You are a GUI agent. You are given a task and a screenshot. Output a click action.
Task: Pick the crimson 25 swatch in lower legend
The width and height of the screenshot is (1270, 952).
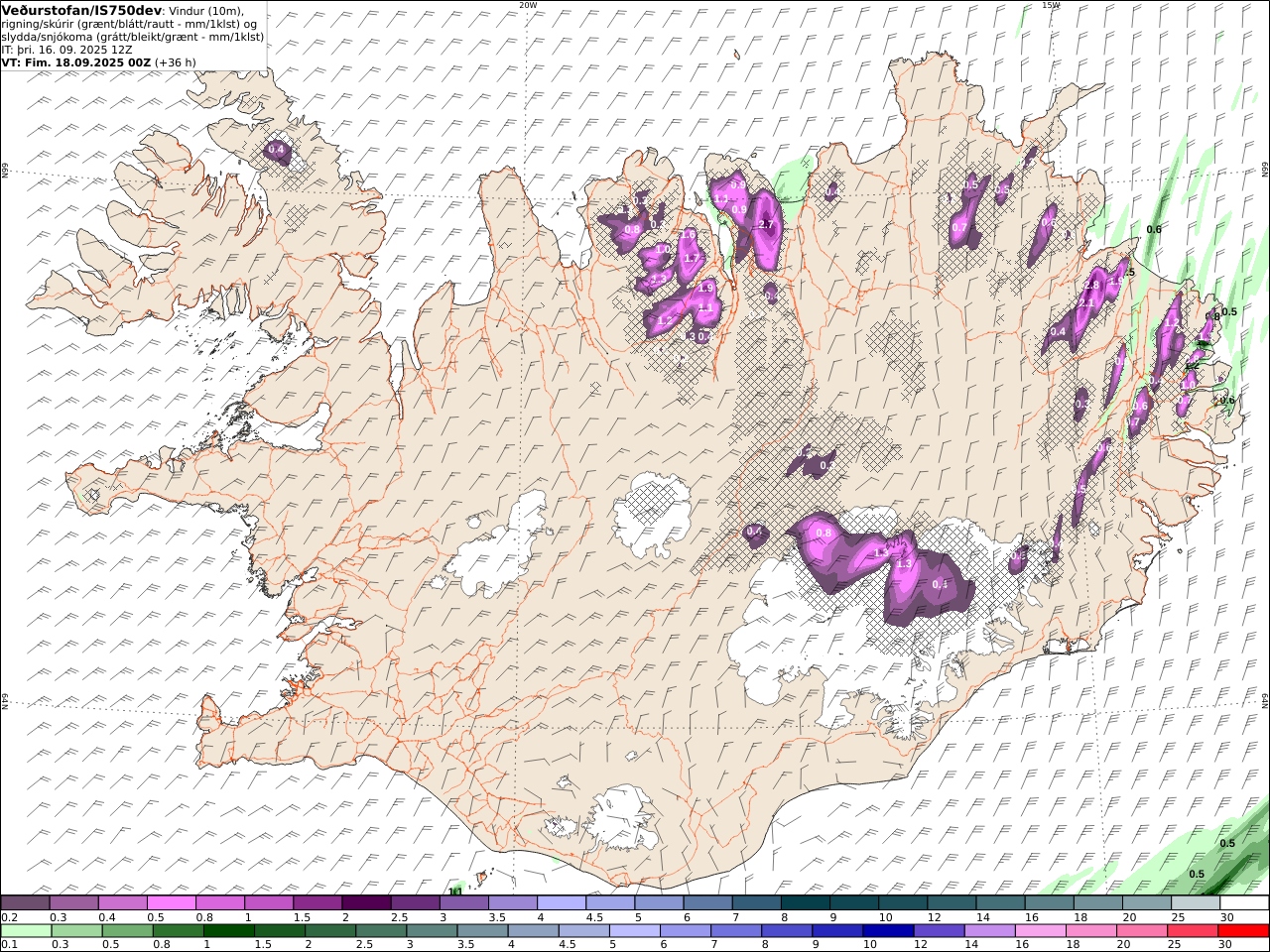1193,931
